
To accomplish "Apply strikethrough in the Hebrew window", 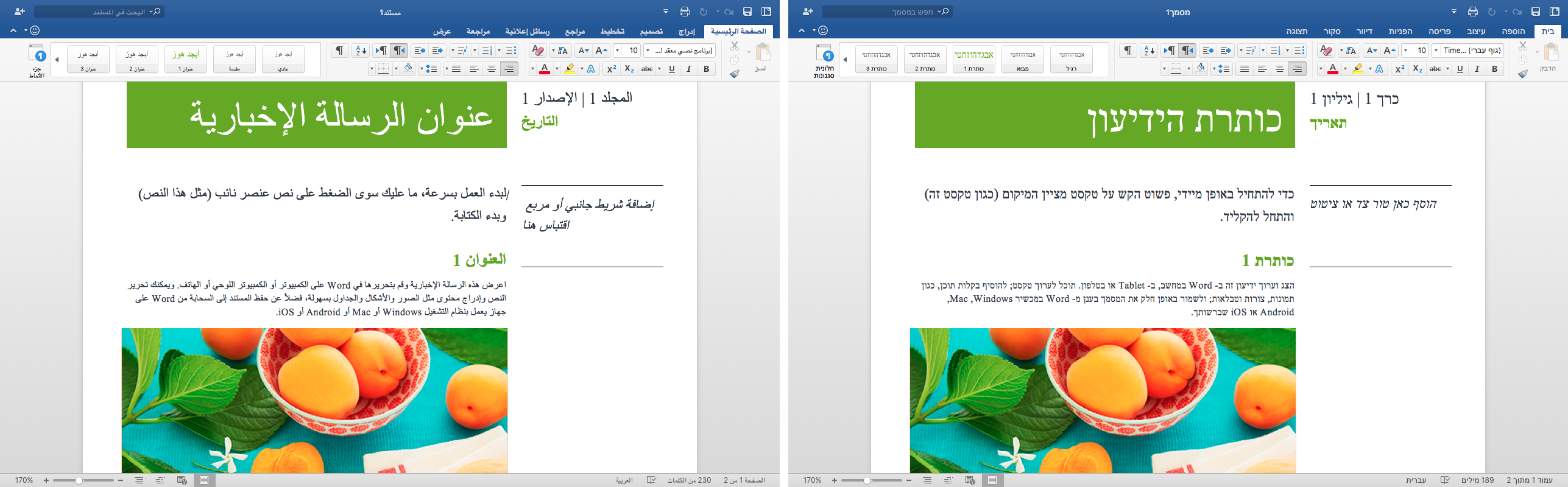I will point(1436,69).
